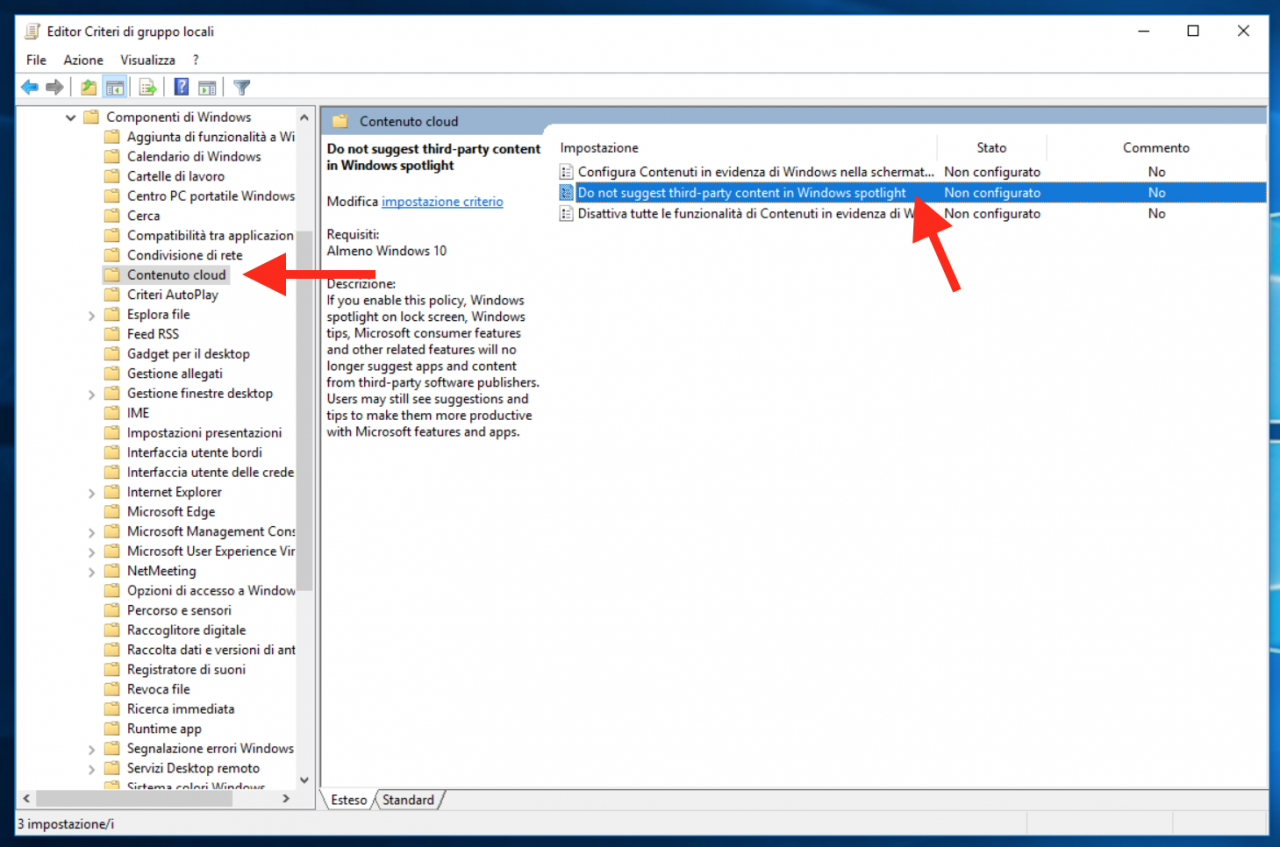
Task: Click the folder icon next to Feed RSS
Action: click(x=112, y=334)
